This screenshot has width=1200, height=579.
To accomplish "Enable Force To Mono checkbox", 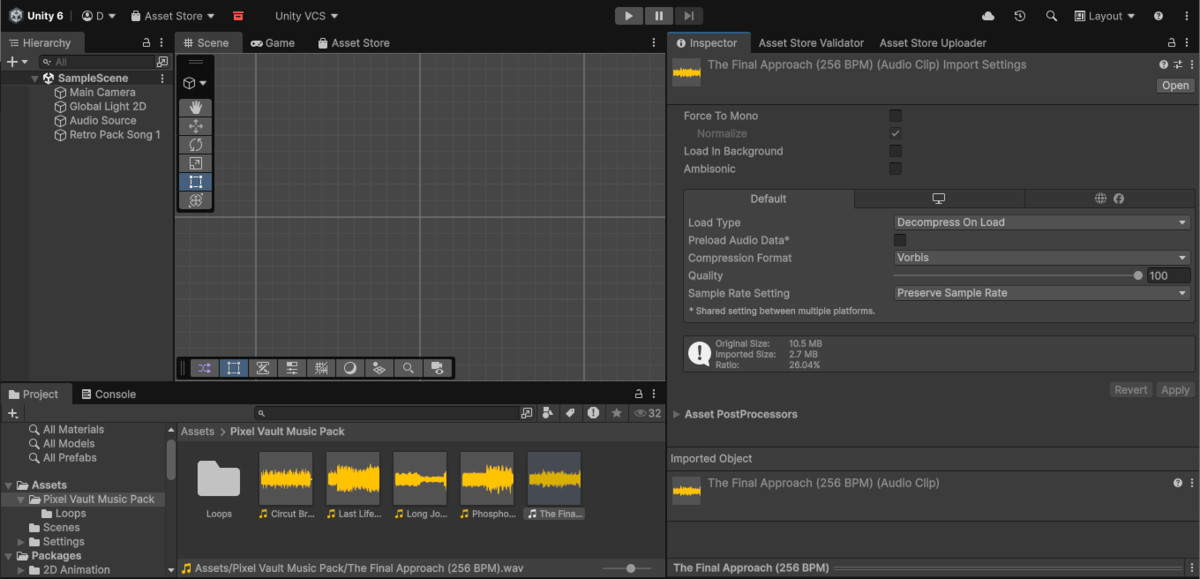I will 895,116.
